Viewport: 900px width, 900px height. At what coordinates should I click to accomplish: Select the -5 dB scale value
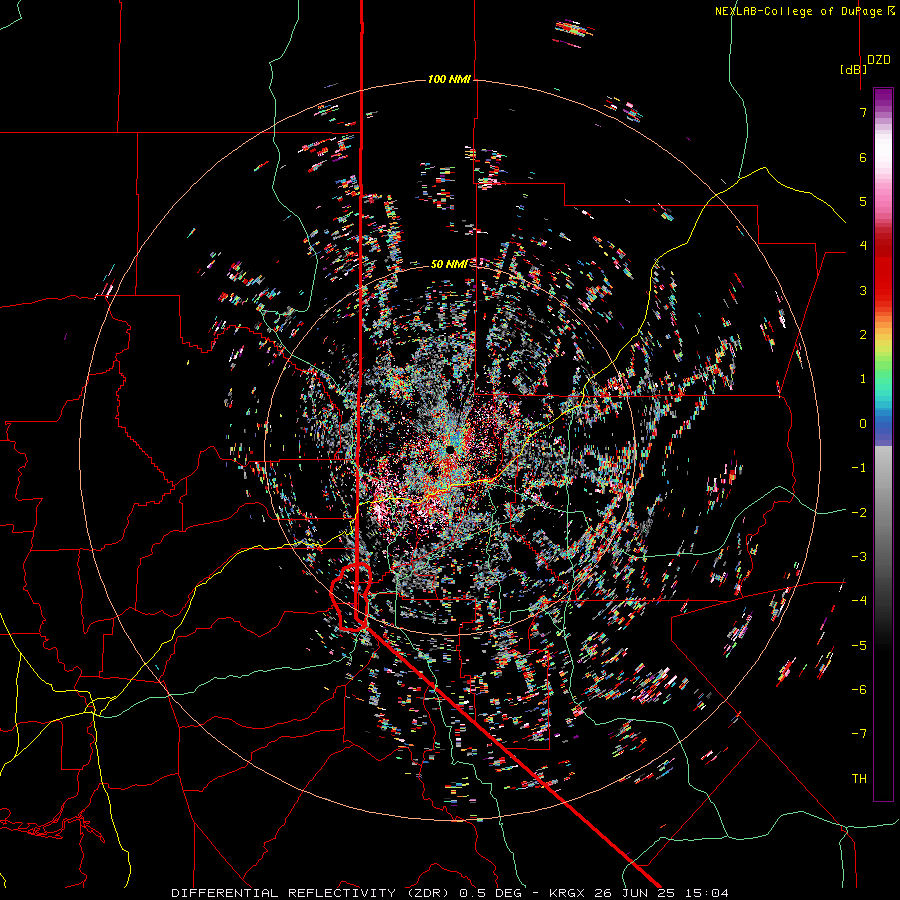(x=859, y=646)
